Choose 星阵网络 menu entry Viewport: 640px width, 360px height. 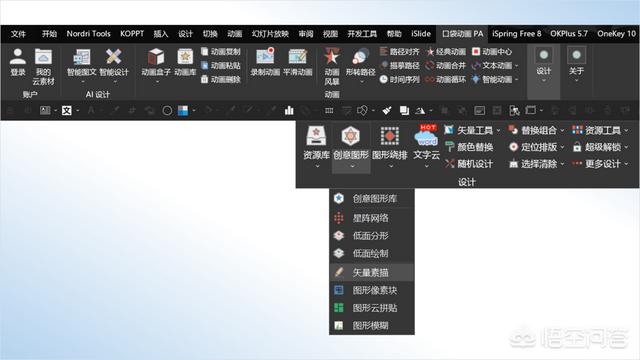click(372, 218)
